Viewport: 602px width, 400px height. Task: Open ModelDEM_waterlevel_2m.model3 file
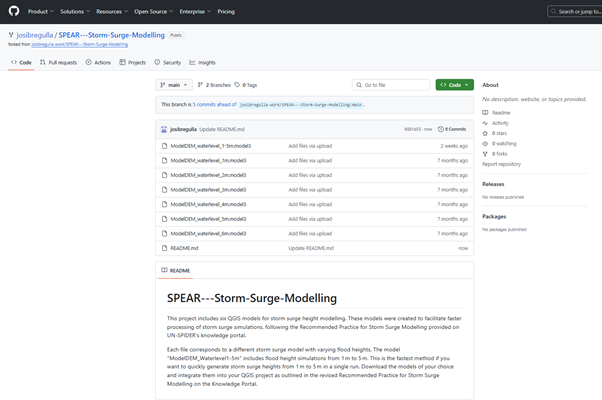click(x=208, y=175)
